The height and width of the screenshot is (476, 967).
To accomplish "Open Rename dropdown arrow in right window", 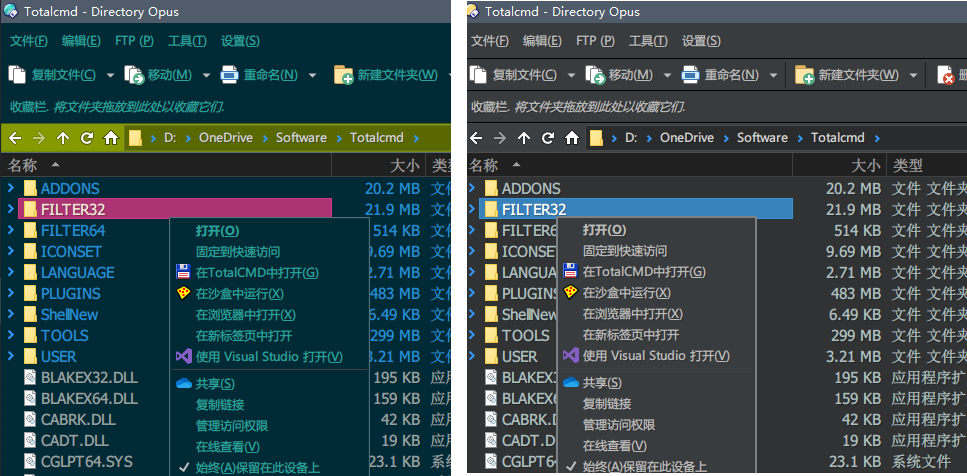I will pos(773,75).
